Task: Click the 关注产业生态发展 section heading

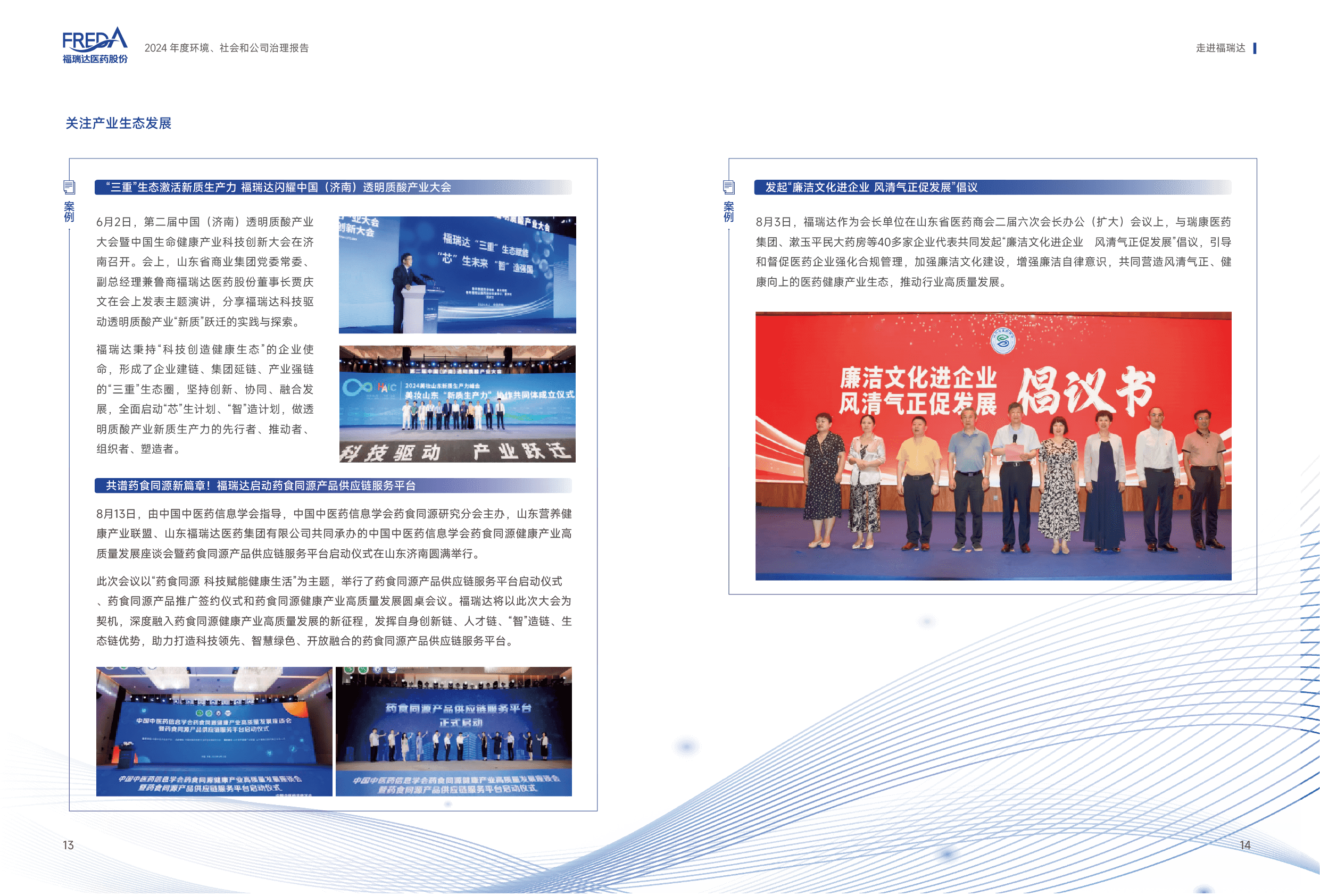Action: (x=118, y=123)
